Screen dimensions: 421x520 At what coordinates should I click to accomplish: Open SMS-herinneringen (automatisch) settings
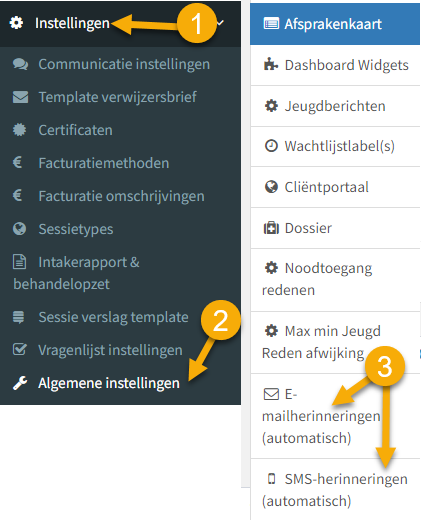pos(335,489)
